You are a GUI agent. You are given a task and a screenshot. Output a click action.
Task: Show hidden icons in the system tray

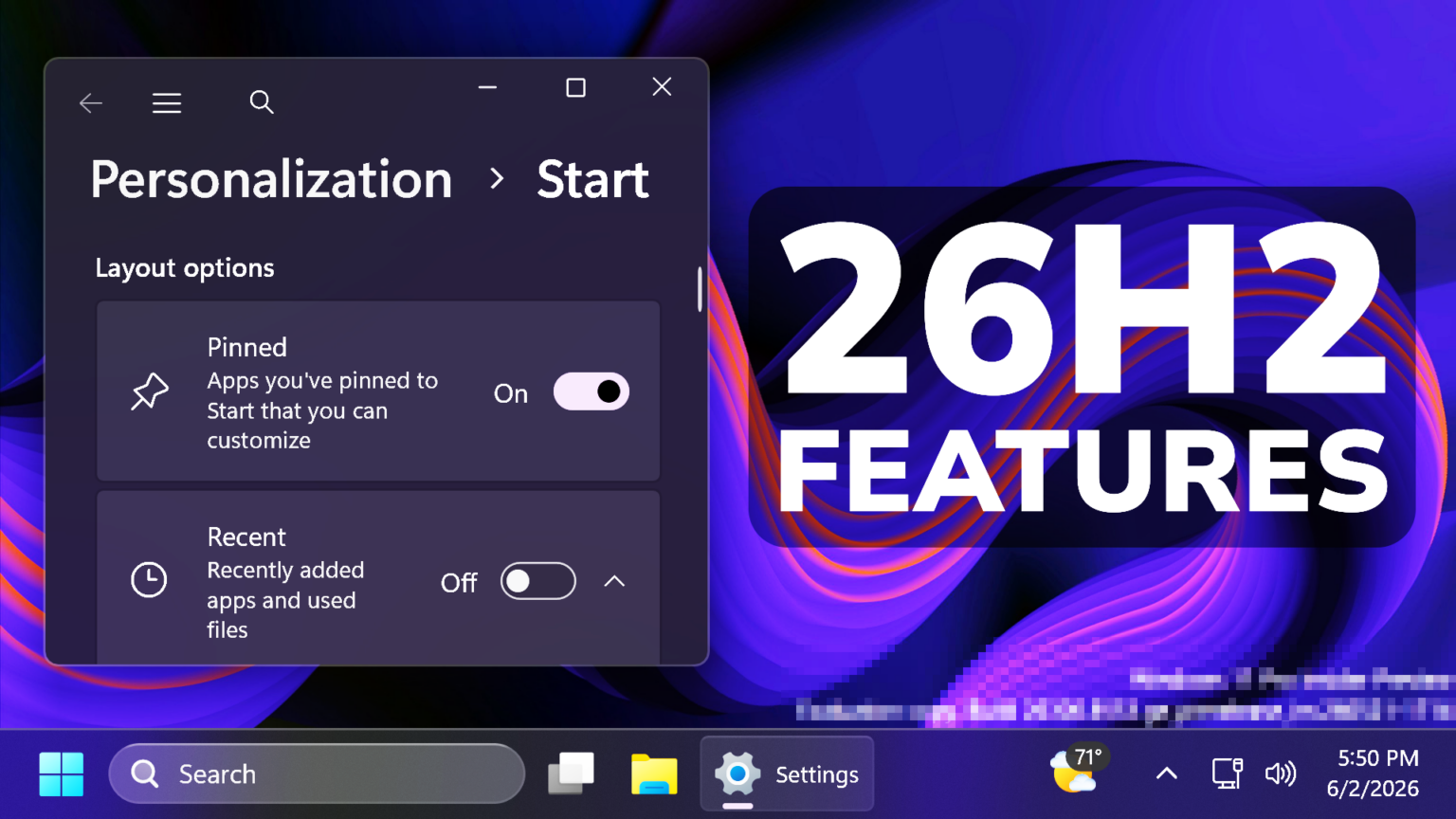pos(1167,773)
